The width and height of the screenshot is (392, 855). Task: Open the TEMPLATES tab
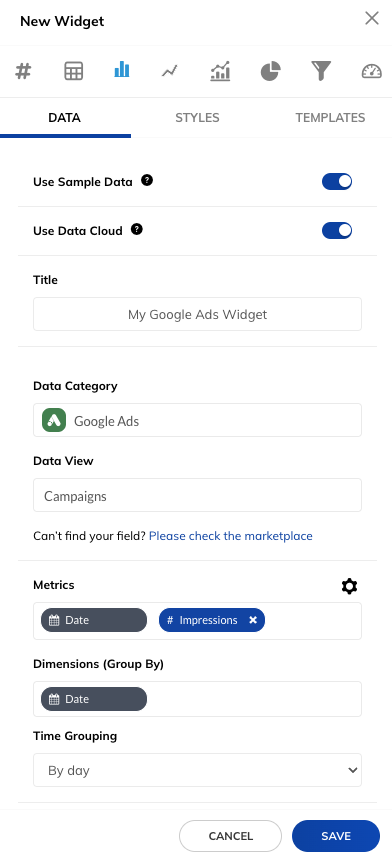330,118
